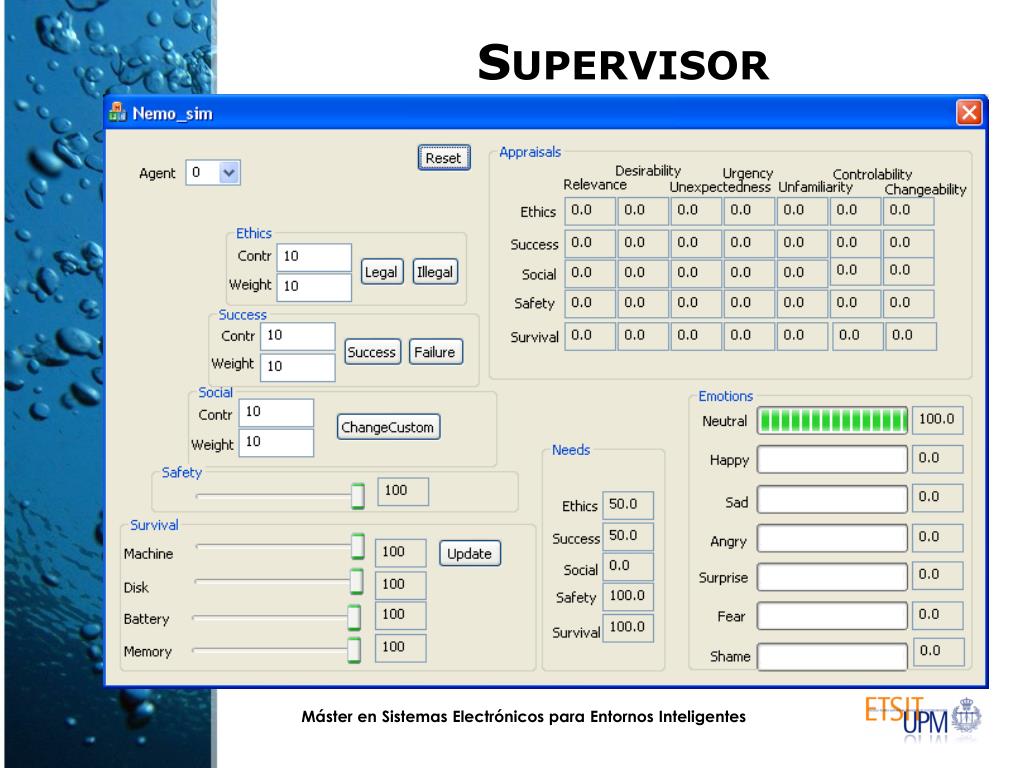Click the Machine value field showing 100
This screenshot has width=1024, height=768.
click(x=400, y=552)
